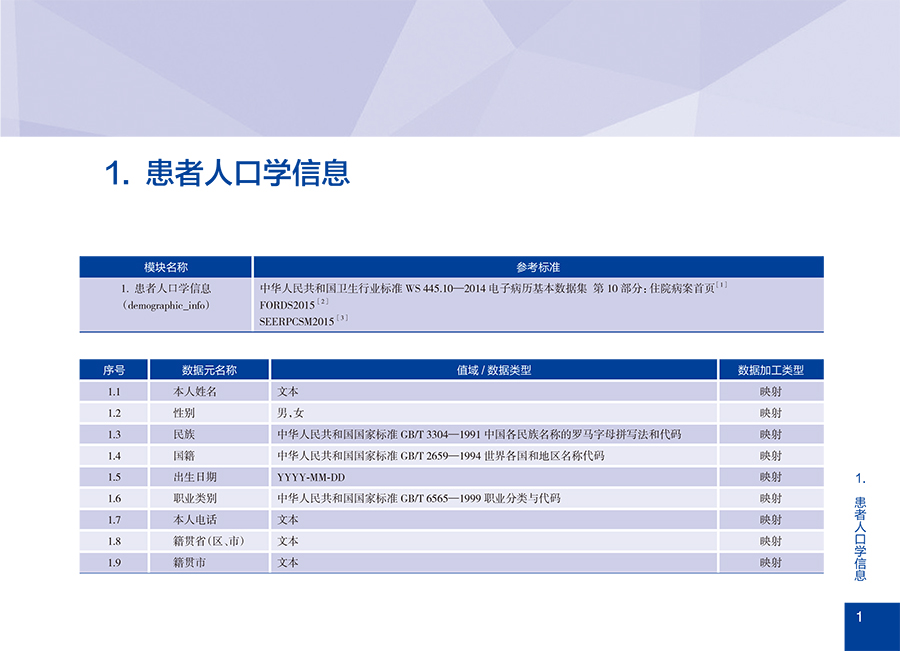
Task: Select the "序号" column header
Action: click(114, 370)
